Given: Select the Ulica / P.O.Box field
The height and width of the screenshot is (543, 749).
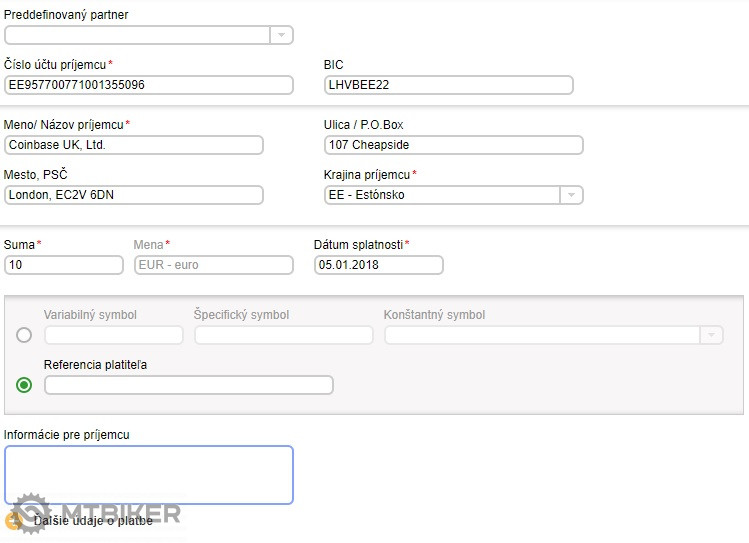Looking at the screenshot, I should tap(453, 145).
